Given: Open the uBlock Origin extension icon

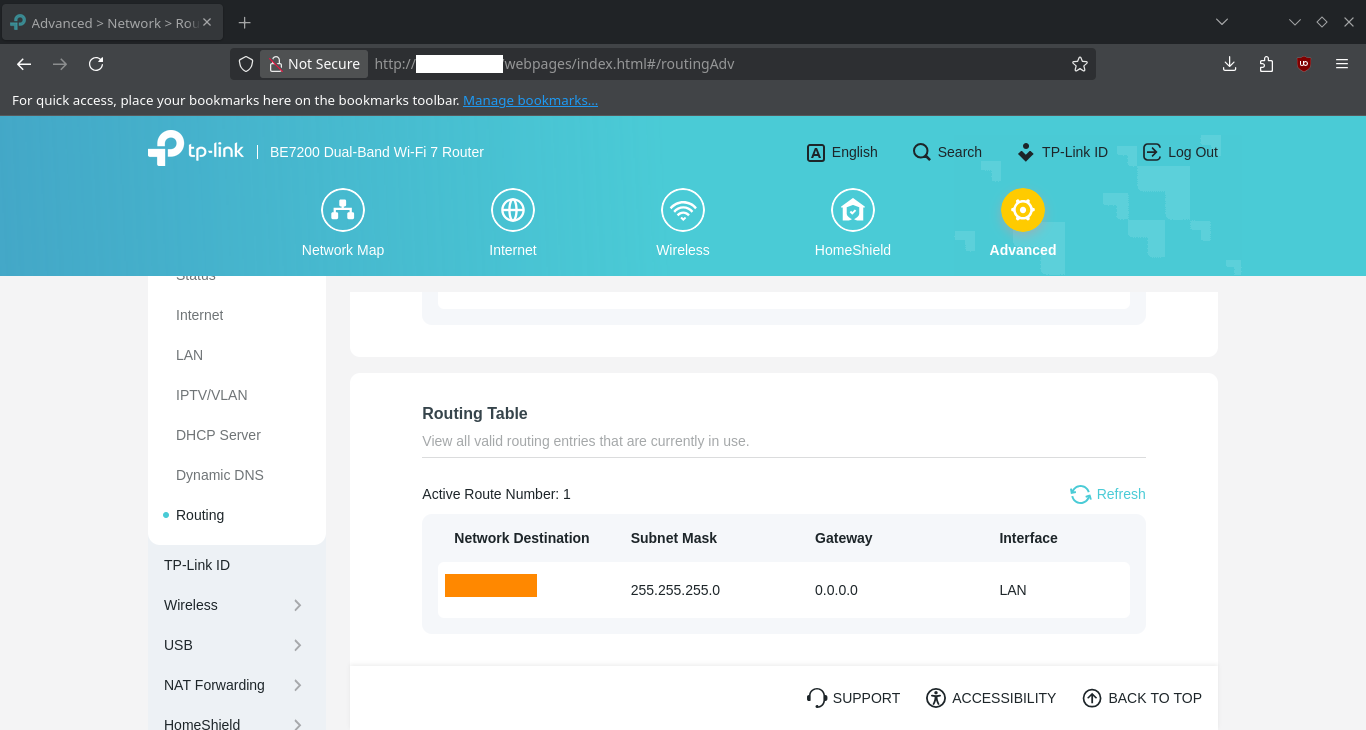Looking at the screenshot, I should point(1303,64).
